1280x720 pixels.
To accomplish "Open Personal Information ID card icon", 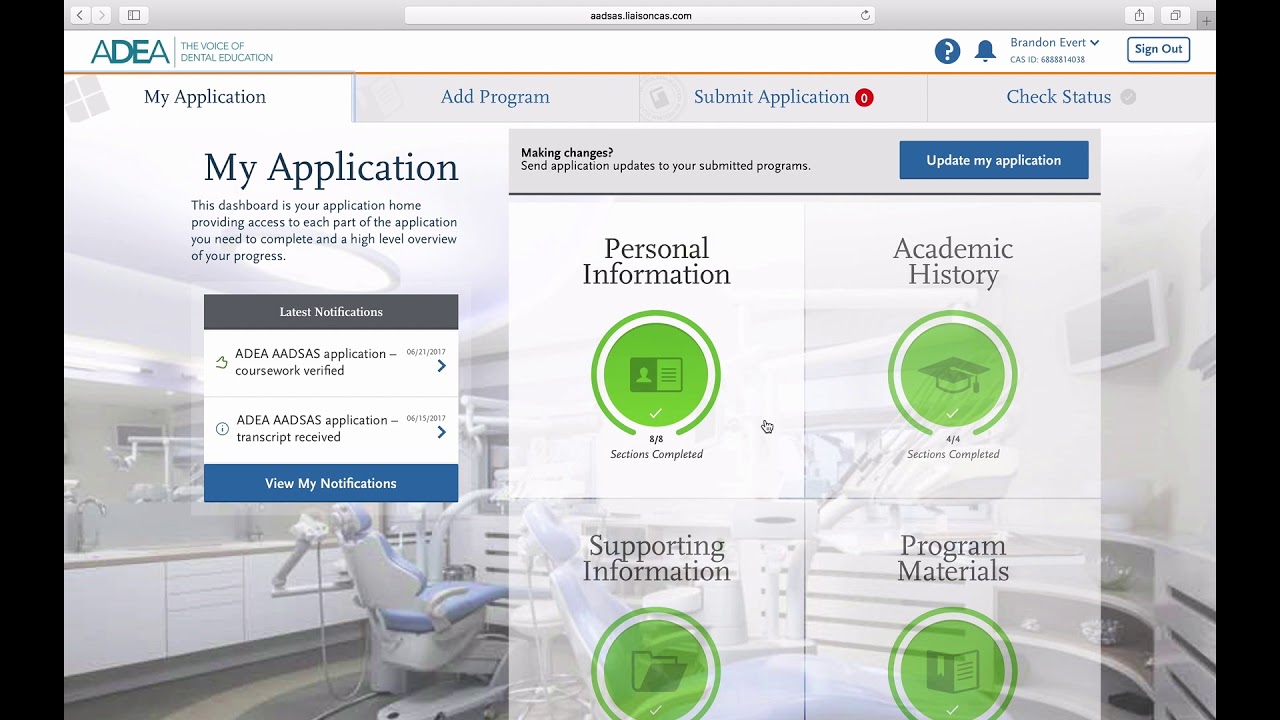I will (656, 375).
